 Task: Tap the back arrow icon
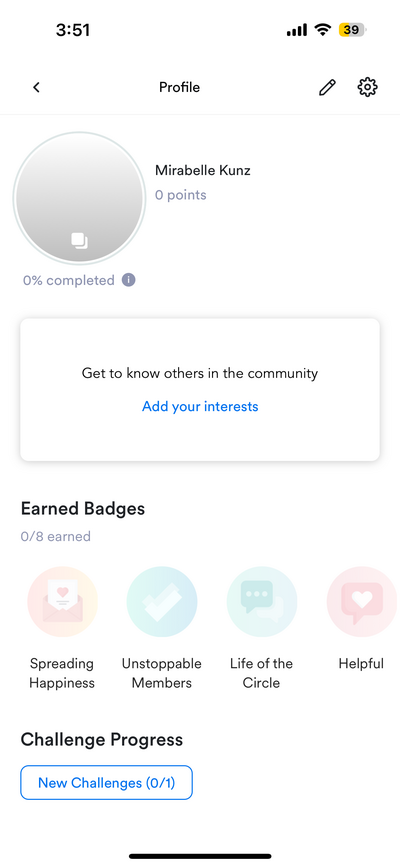(37, 87)
